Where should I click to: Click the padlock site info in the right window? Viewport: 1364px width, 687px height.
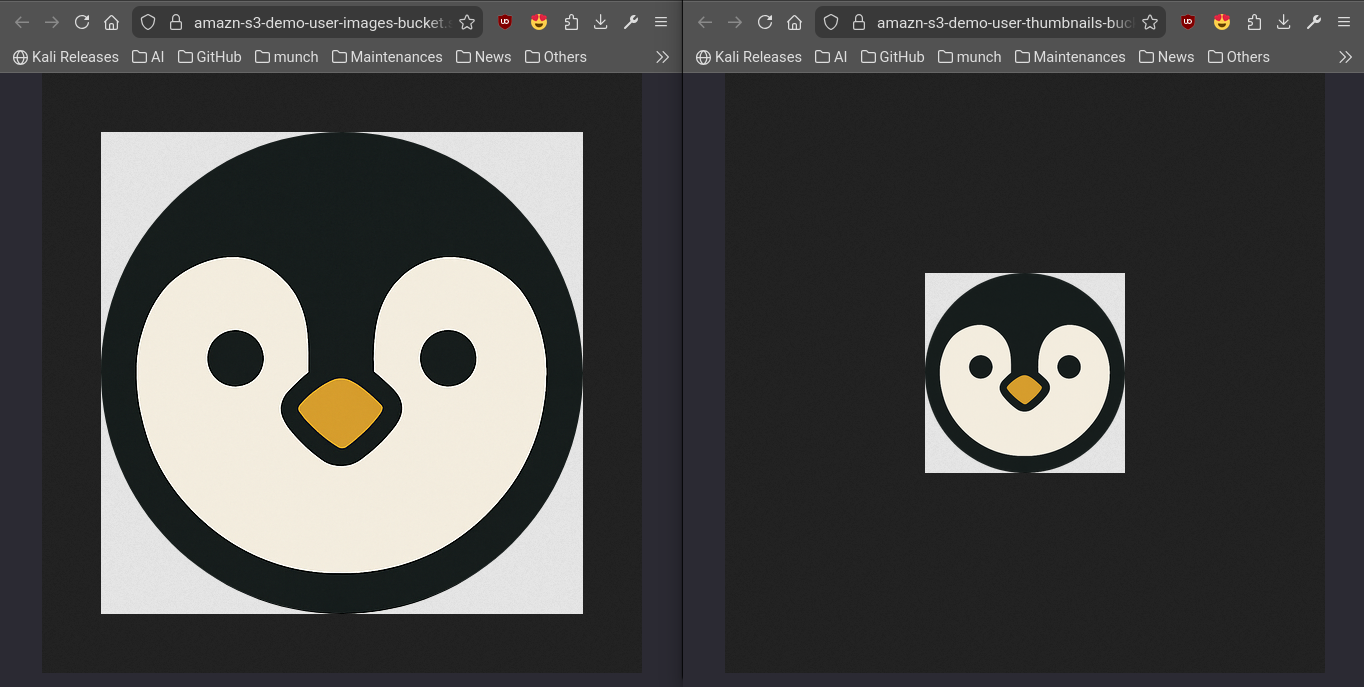click(x=858, y=22)
